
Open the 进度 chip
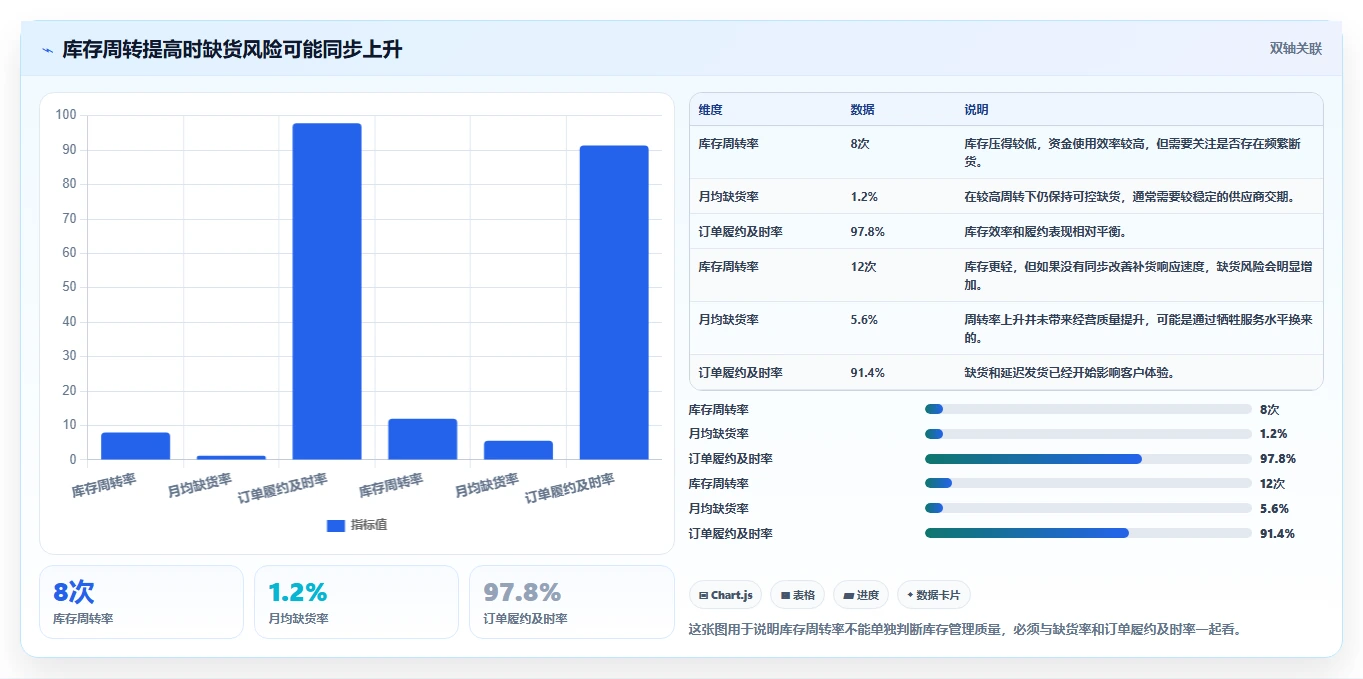861,595
